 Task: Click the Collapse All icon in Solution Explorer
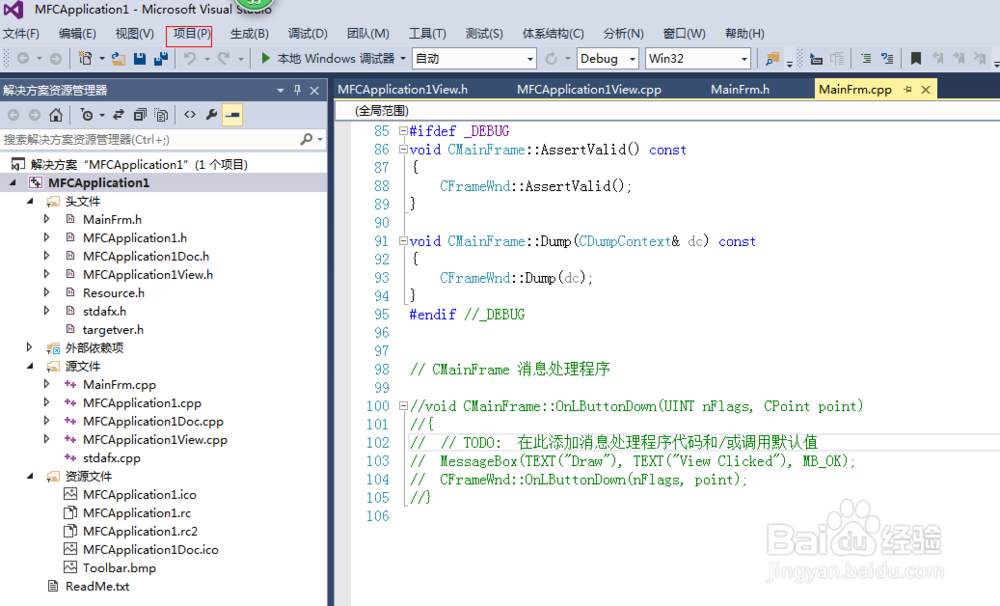pos(140,115)
